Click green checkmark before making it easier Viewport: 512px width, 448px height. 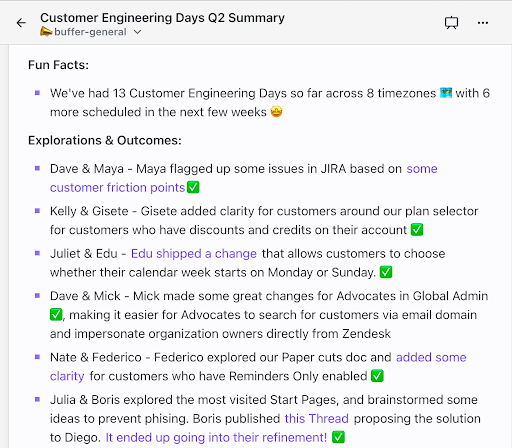(56, 314)
